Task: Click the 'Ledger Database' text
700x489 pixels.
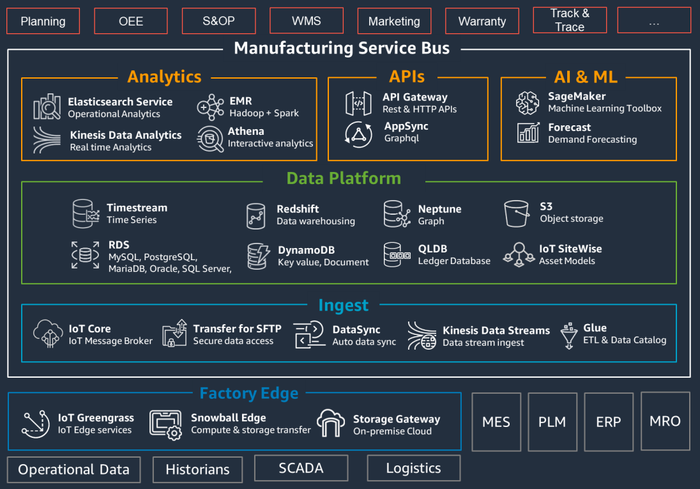Action: pyautogui.click(x=454, y=261)
